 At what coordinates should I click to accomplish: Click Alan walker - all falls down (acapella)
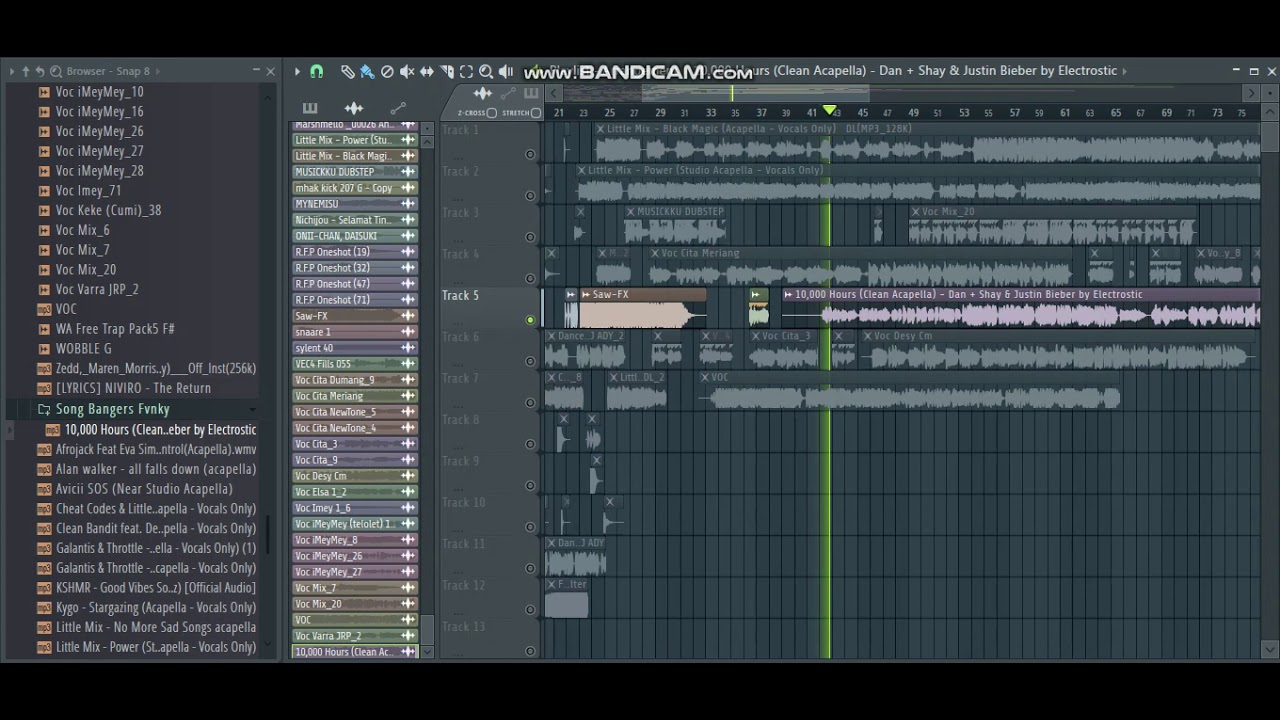pos(156,469)
